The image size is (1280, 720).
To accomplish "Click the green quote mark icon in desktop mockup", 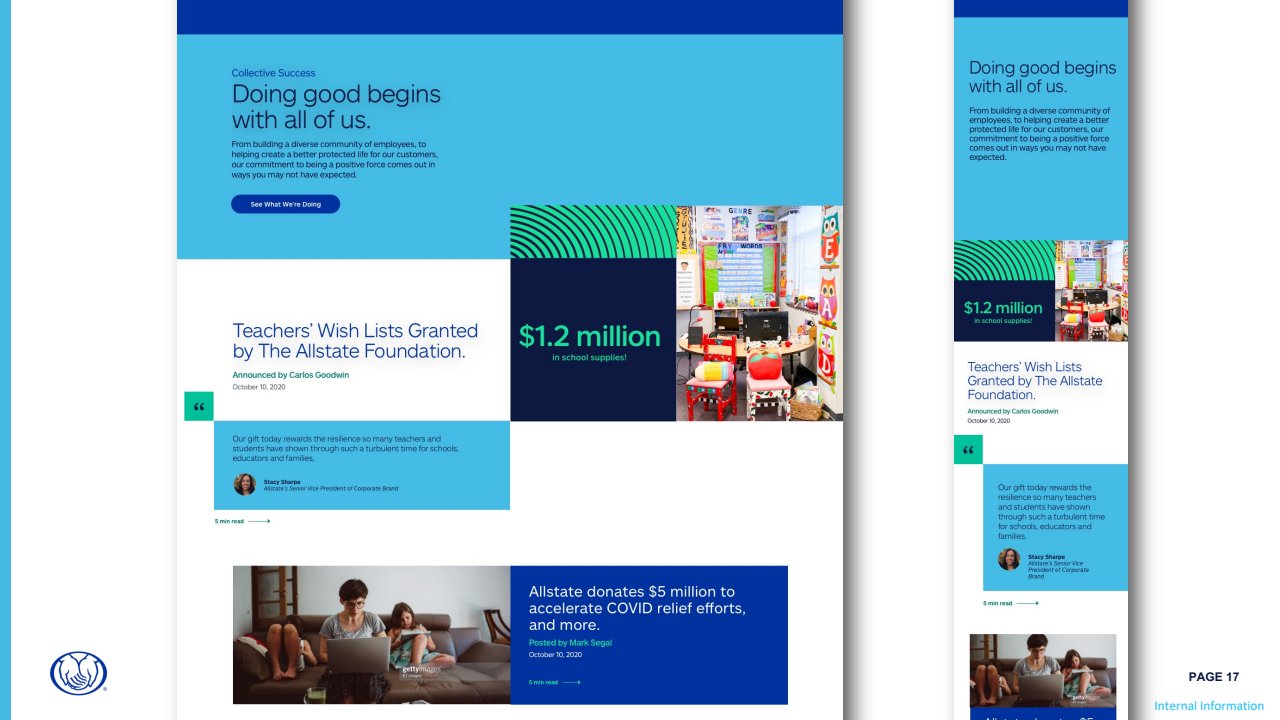I will pyautogui.click(x=199, y=406).
